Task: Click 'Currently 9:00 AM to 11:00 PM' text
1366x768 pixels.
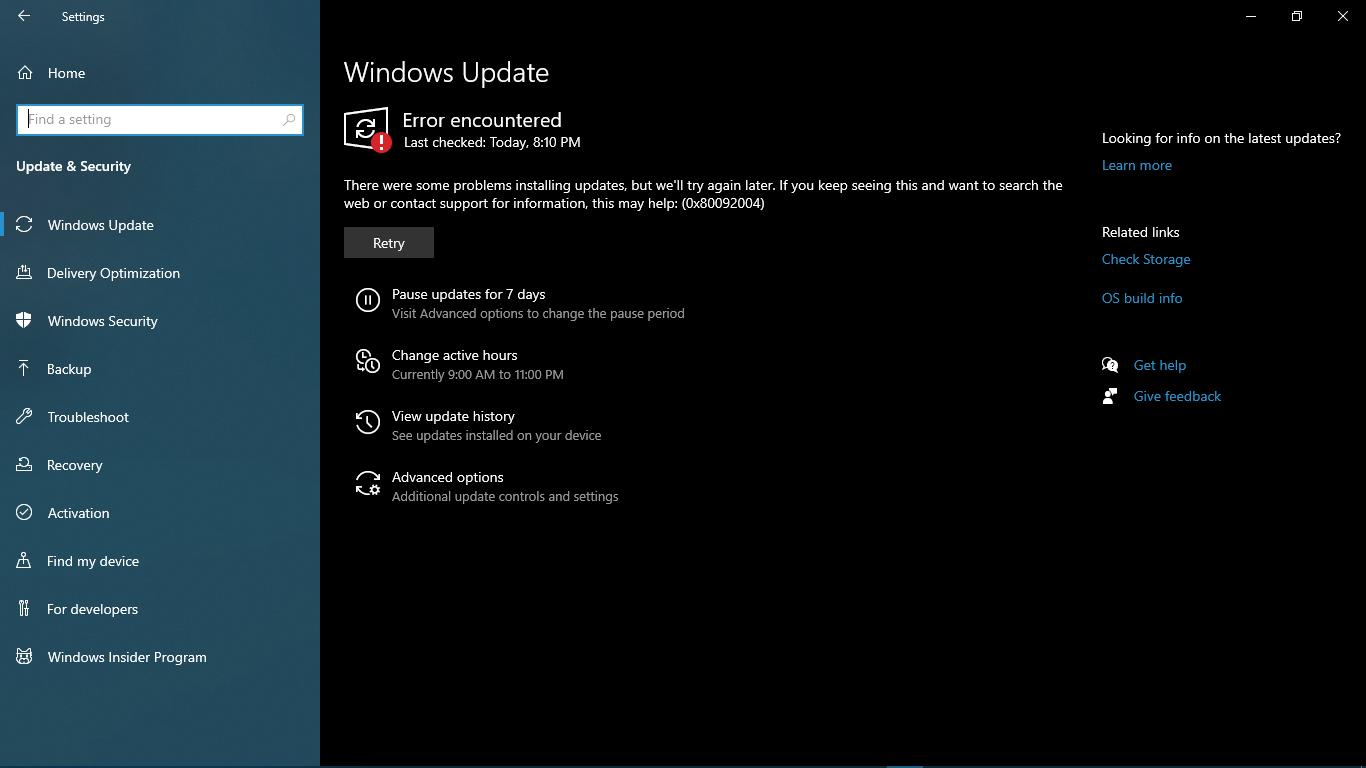Action: point(478,374)
